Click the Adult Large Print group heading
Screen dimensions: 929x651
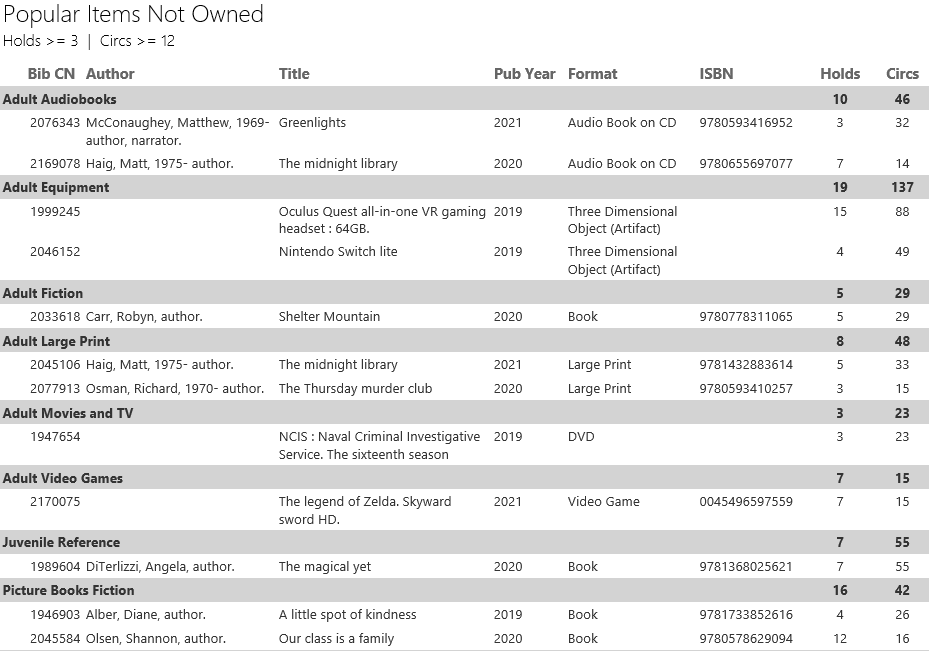point(56,341)
